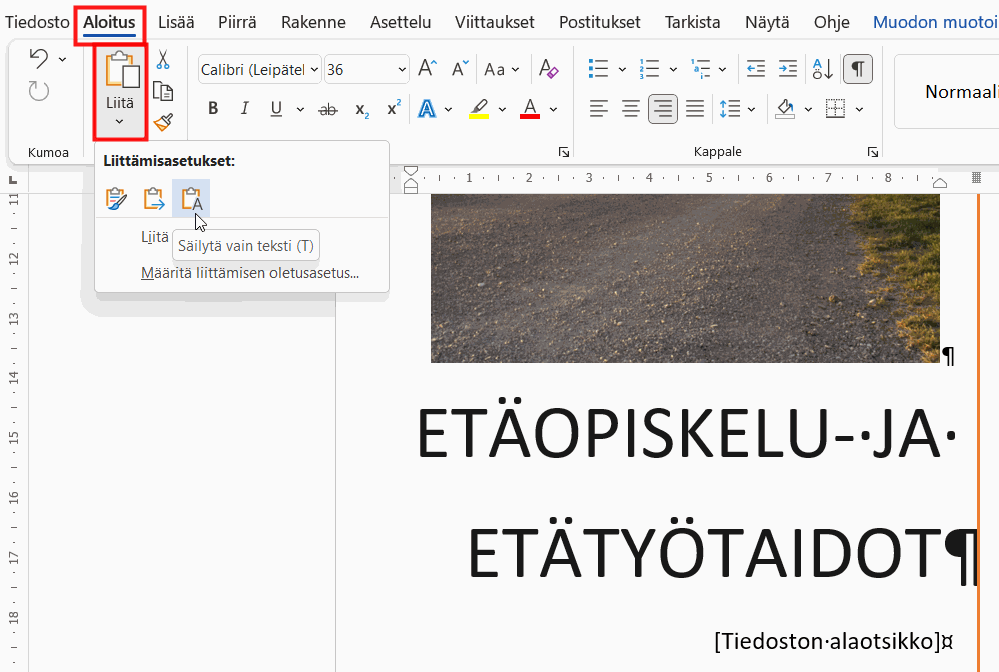Click the Tiedoston alaotsikko placeholder
Image resolution: width=999 pixels, height=672 pixels.
coord(828,641)
